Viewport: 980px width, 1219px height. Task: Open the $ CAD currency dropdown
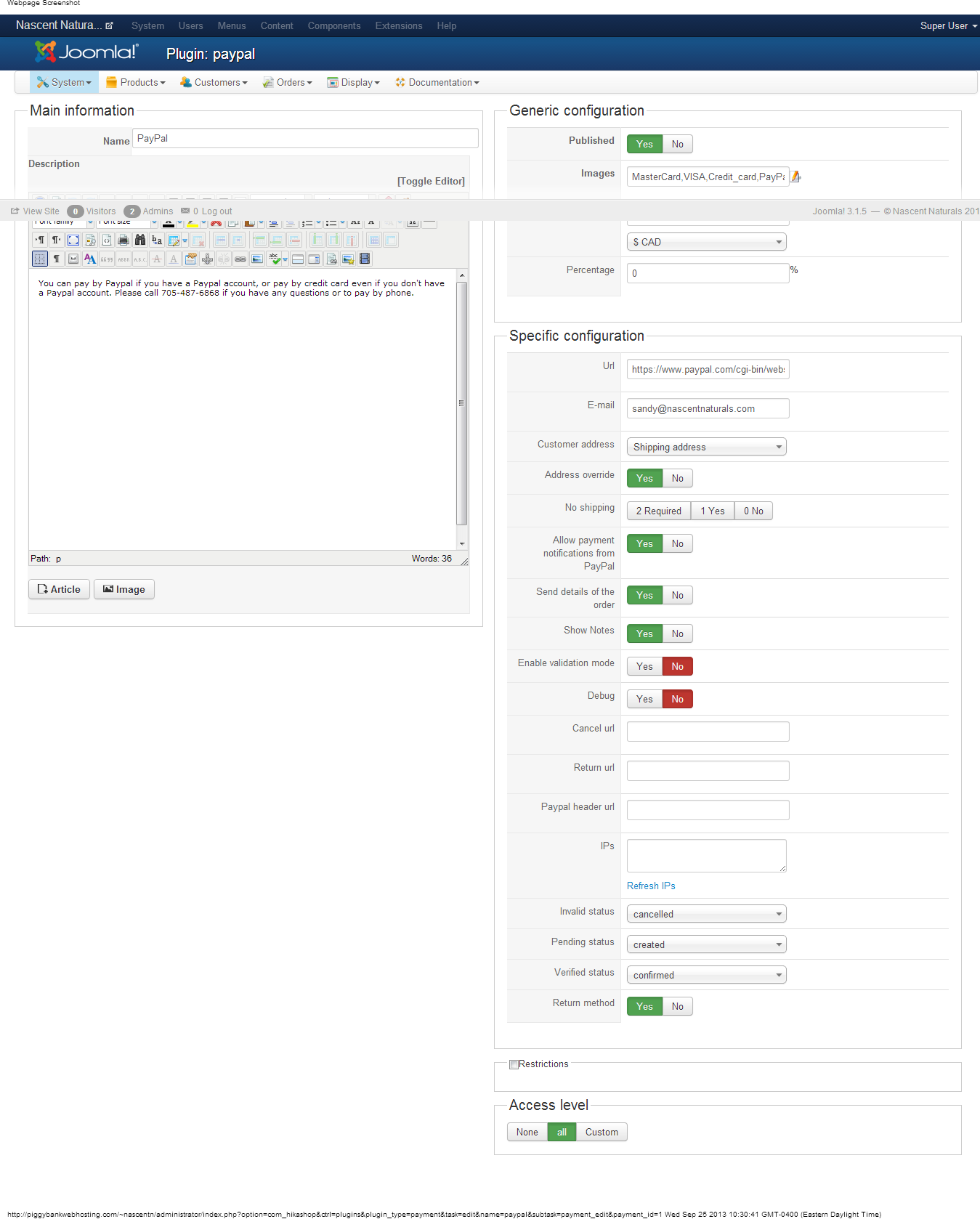point(707,242)
